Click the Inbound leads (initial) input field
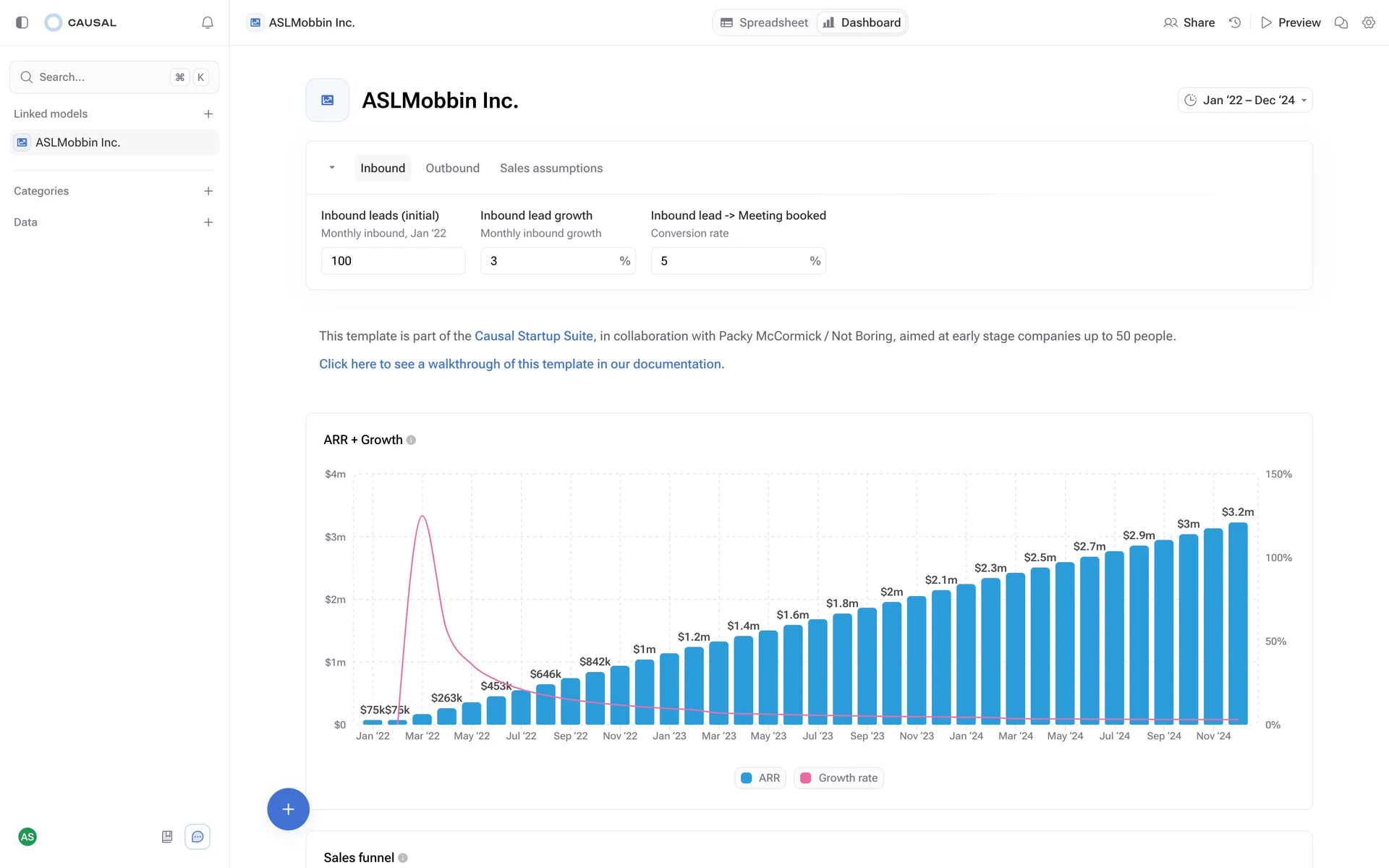This screenshot has width=1389, height=868. (x=393, y=261)
